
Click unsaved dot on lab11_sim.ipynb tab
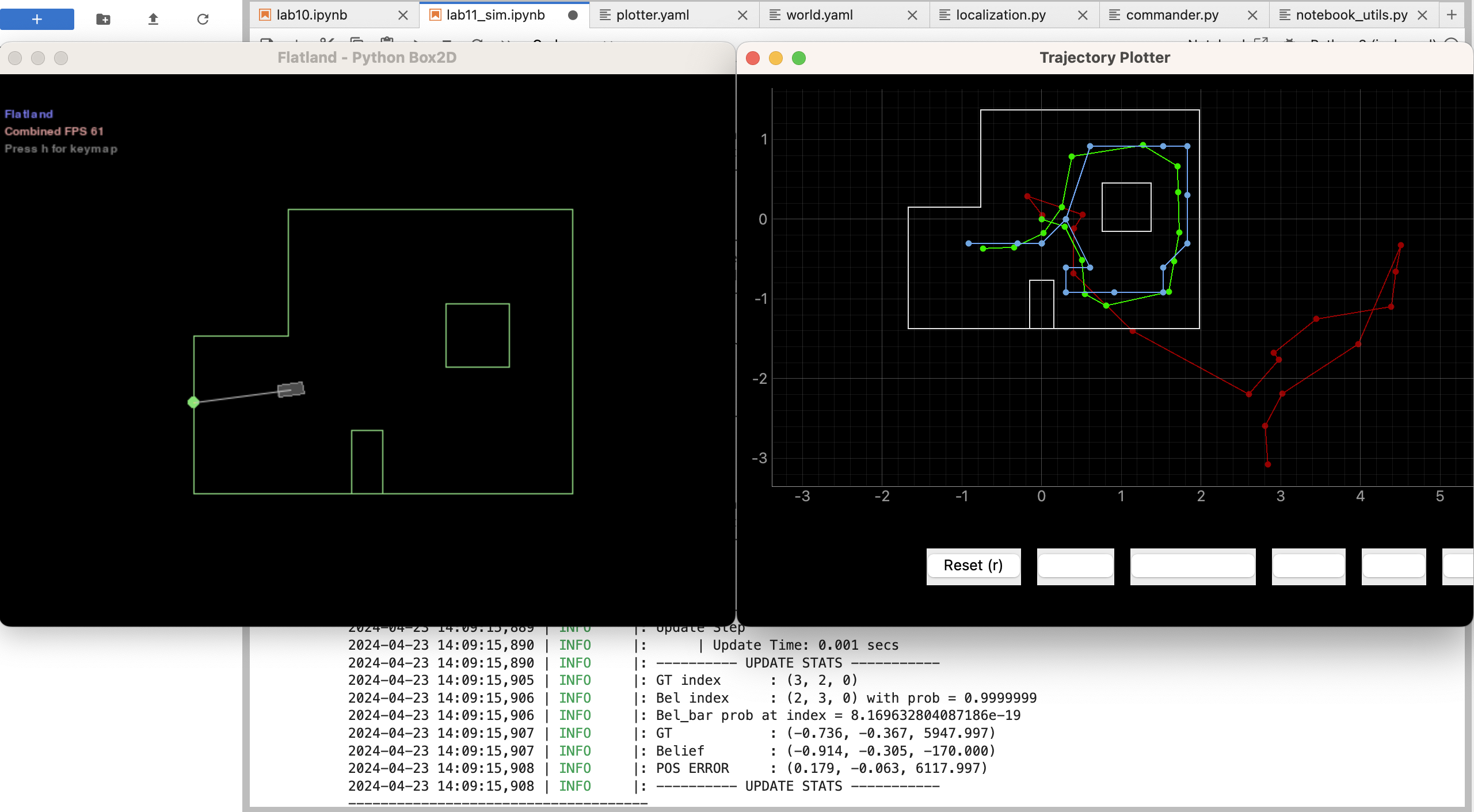click(x=573, y=15)
